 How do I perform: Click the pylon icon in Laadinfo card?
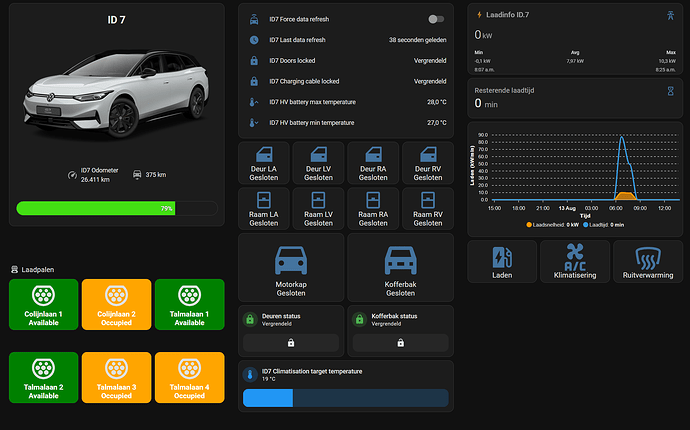point(670,15)
